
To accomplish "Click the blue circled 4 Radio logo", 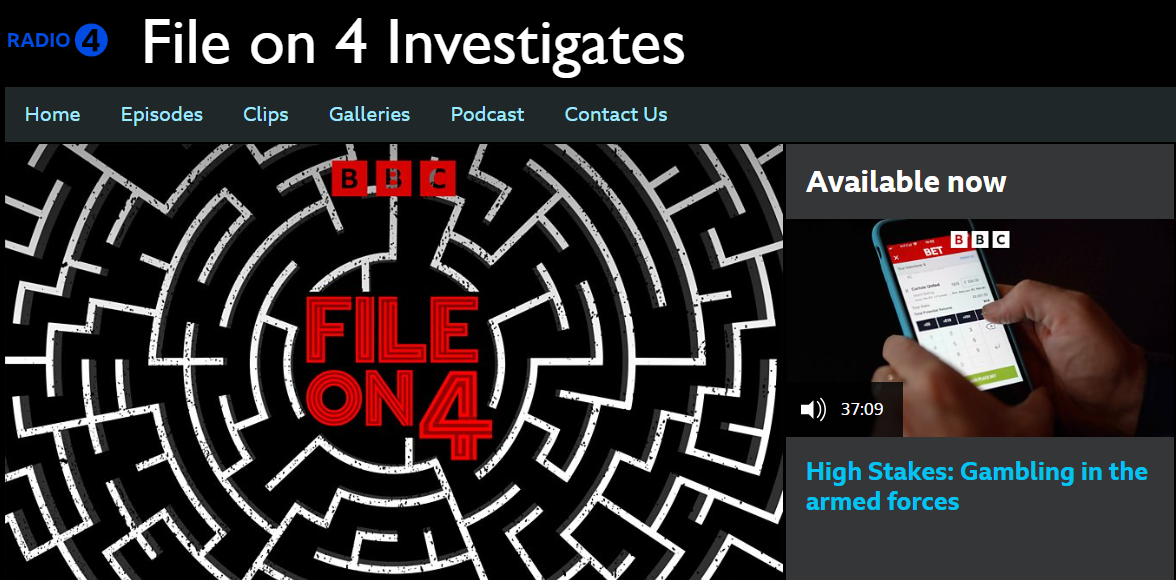I will [x=92, y=40].
